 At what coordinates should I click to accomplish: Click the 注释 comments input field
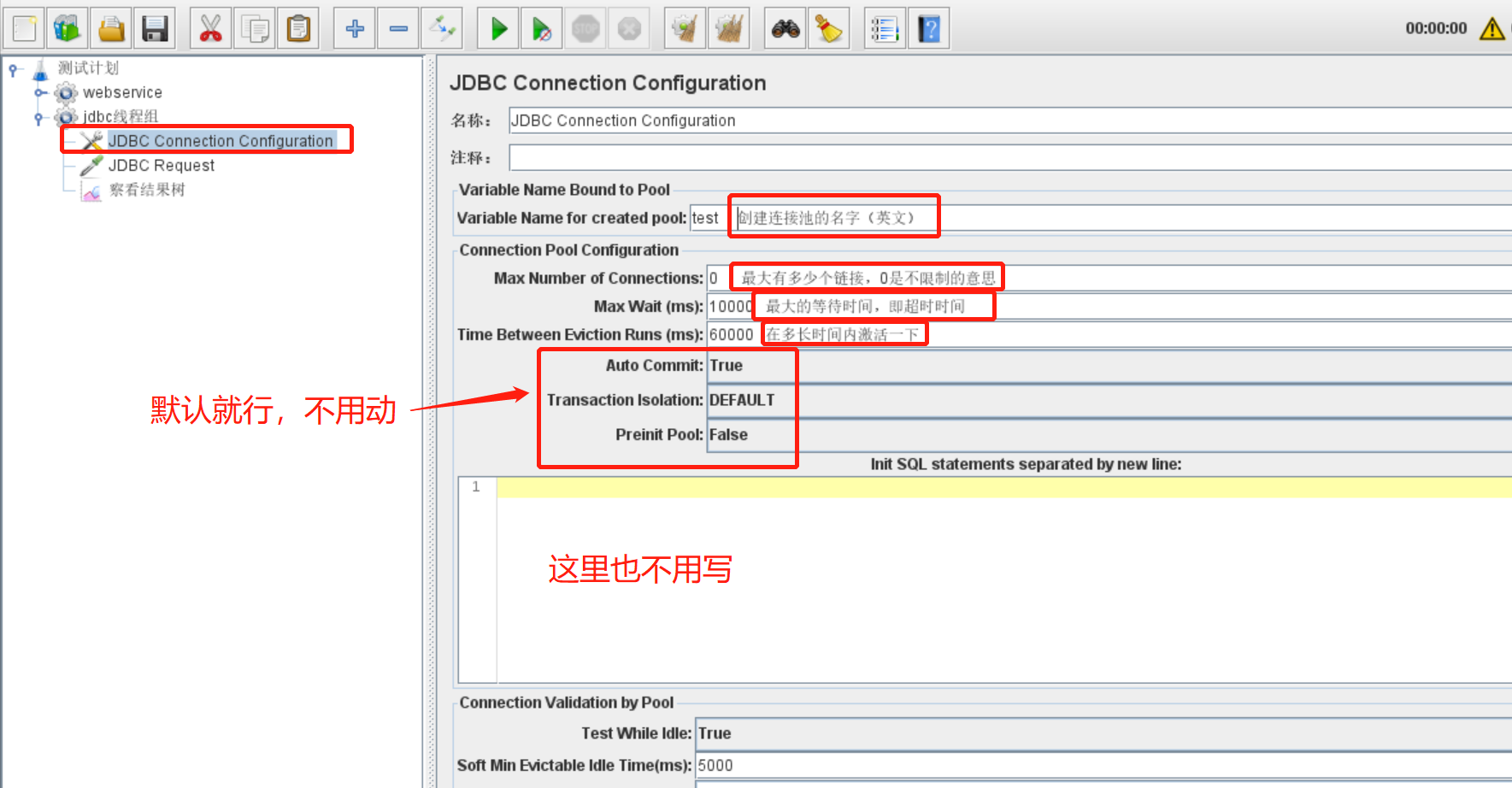pyautogui.click(x=1009, y=157)
